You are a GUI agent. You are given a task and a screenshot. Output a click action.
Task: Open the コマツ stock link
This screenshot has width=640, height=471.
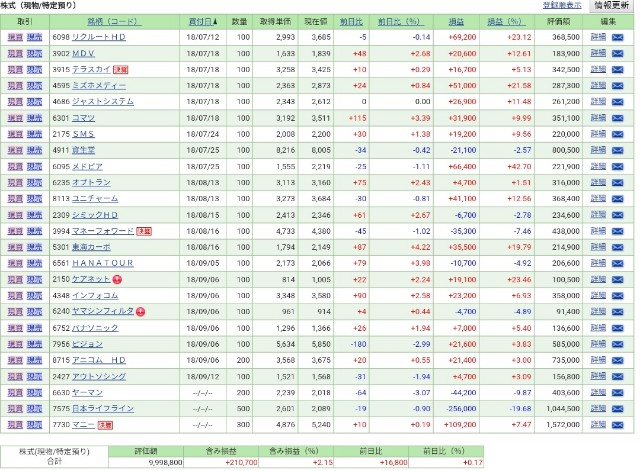[x=83, y=118]
